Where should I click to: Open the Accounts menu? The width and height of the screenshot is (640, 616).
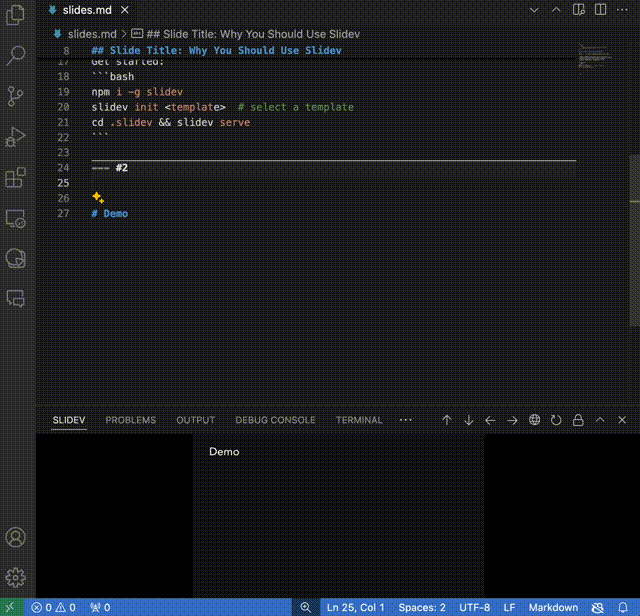click(x=16, y=537)
